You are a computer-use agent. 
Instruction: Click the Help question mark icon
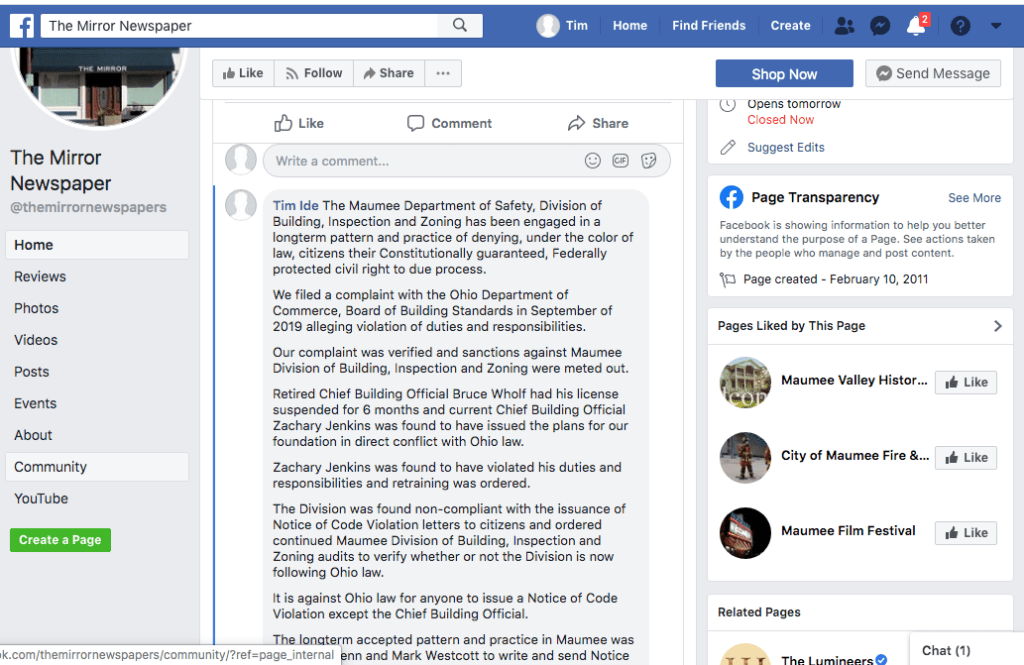pyautogui.click(x=960, y=26)
